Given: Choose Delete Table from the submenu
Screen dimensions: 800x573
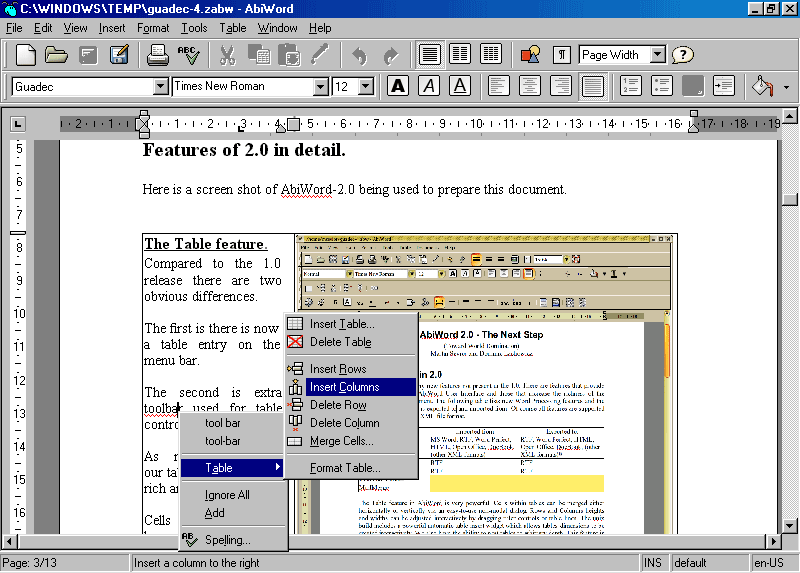Looking at the screenshot, I should pos(351,342).
